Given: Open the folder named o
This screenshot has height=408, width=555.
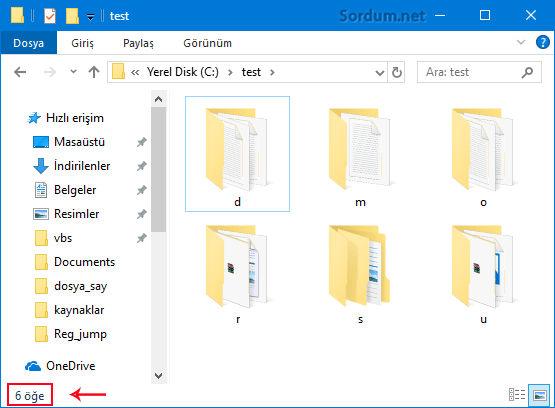Looking at the screenshot, I should [x=483, y=154].
